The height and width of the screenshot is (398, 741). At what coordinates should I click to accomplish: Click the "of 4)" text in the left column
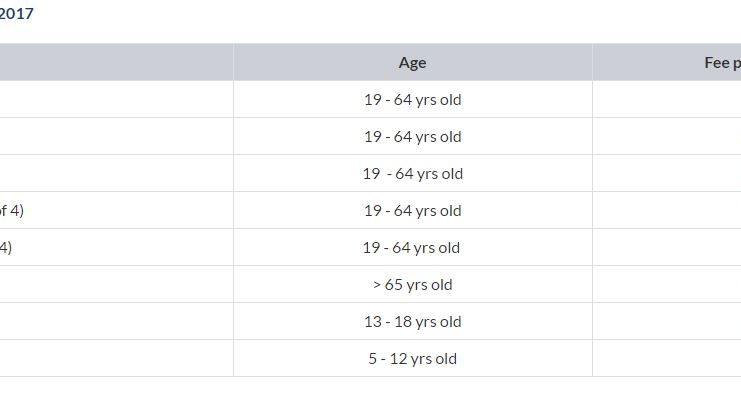coord(11,210)
